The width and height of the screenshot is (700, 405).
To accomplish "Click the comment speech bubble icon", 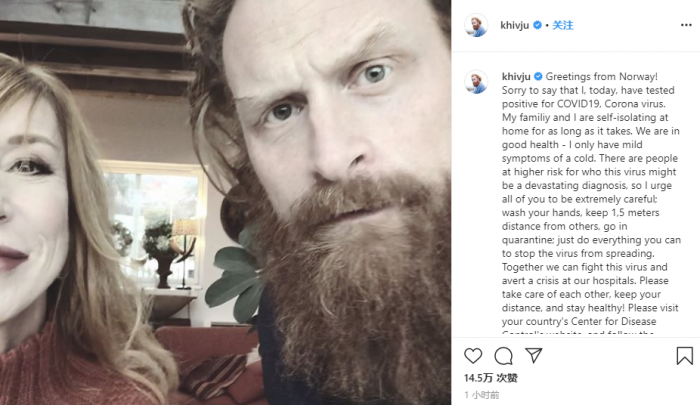I will [504, 355].
